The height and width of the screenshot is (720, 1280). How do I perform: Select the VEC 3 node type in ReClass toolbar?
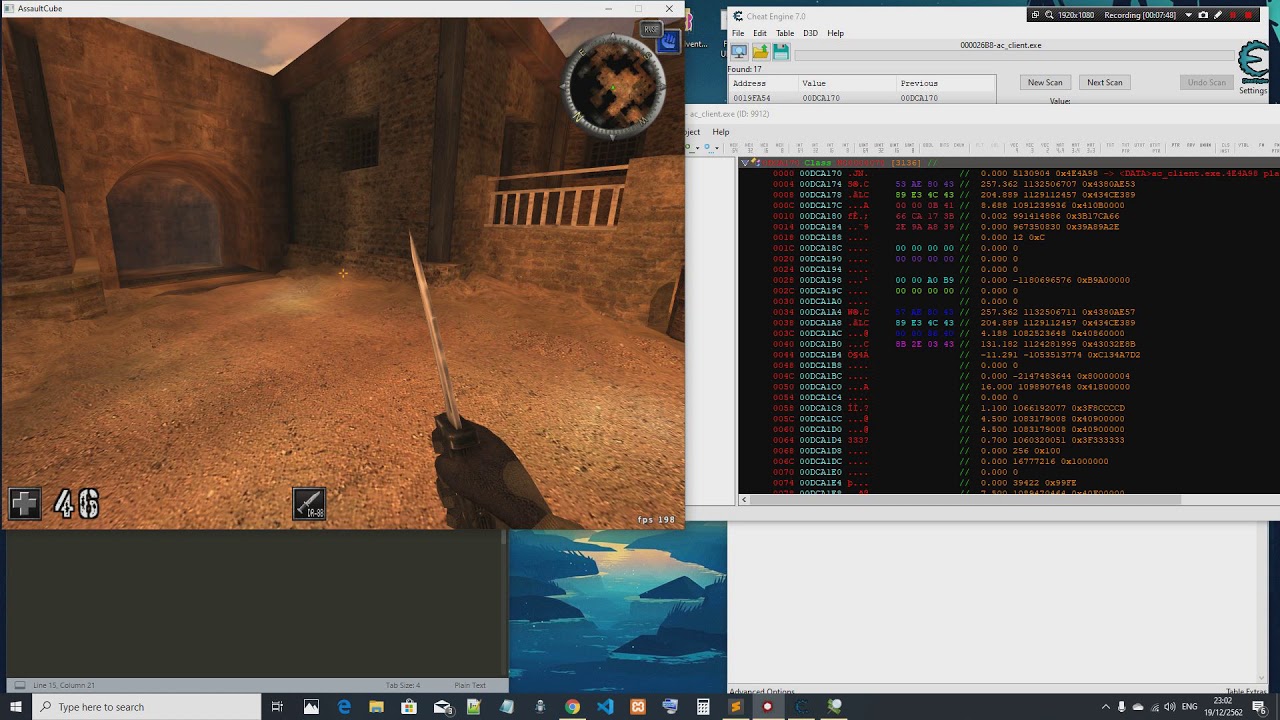tap(1029, 147)
